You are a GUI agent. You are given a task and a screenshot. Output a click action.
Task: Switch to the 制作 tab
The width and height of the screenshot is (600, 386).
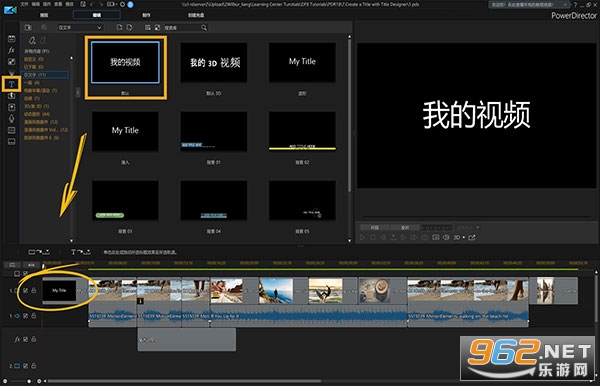[146, 15]
